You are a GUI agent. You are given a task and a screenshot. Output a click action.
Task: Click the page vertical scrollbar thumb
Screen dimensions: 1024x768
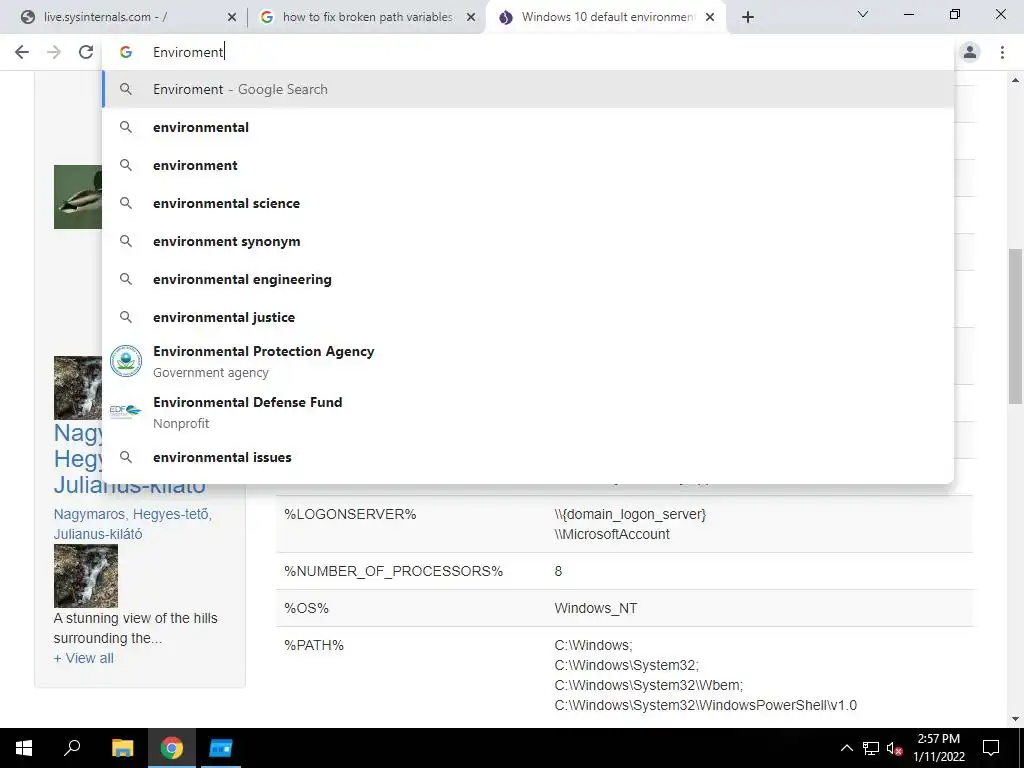click(x=1015, y=327)
